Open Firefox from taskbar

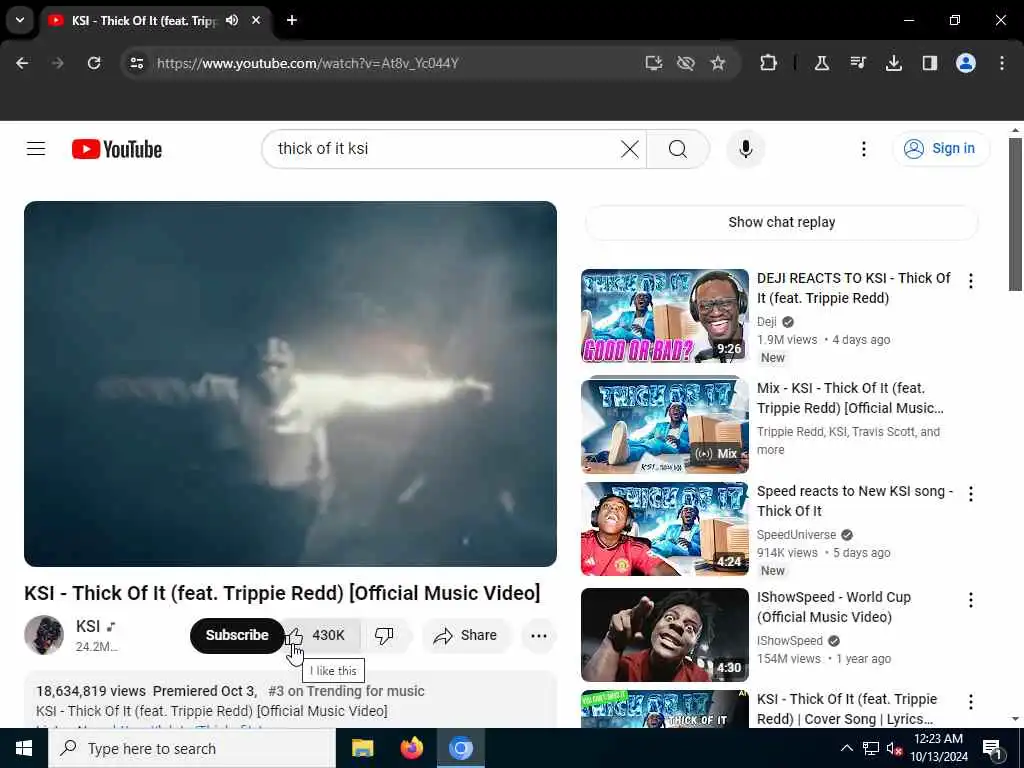pyautogui.click(x=411, y=748)
